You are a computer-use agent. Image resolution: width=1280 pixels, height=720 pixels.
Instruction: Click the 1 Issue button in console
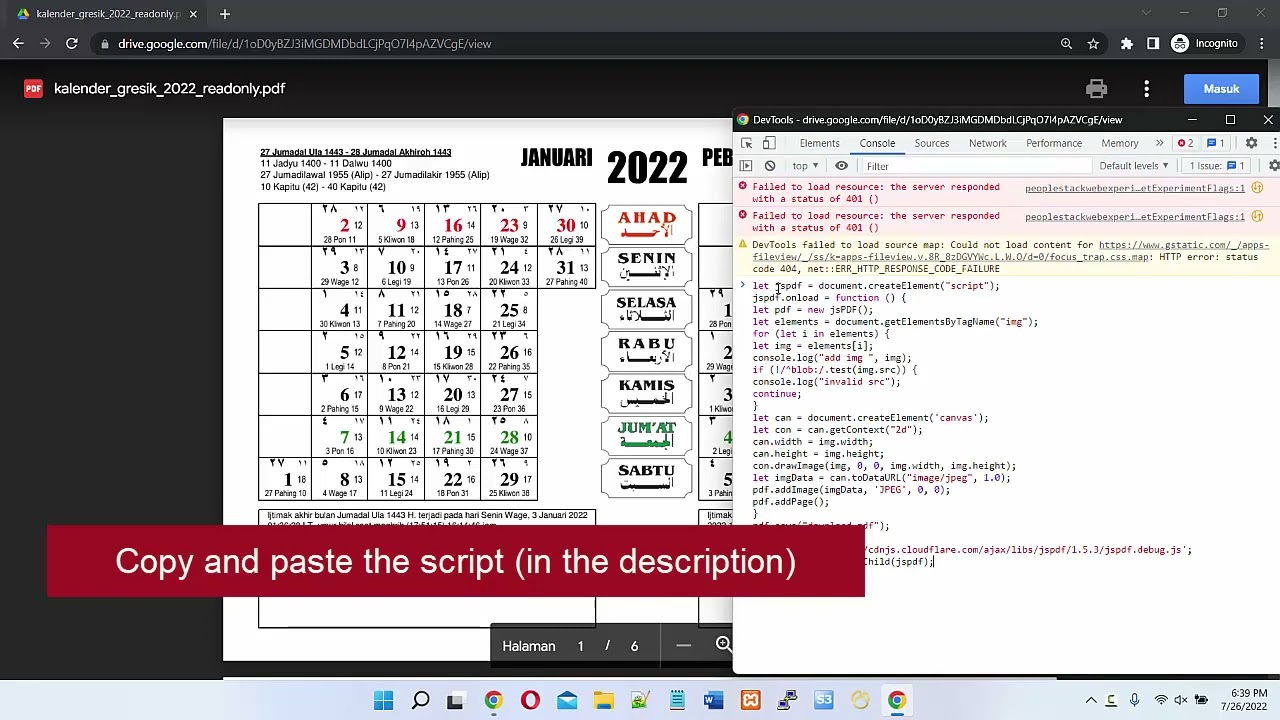click(x=1216, y=166)
